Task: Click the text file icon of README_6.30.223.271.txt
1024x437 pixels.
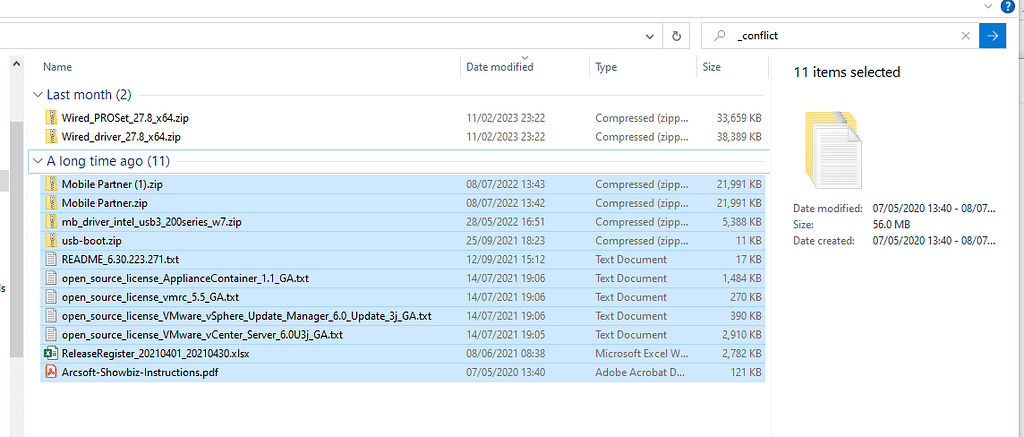Action: point(52,259)
